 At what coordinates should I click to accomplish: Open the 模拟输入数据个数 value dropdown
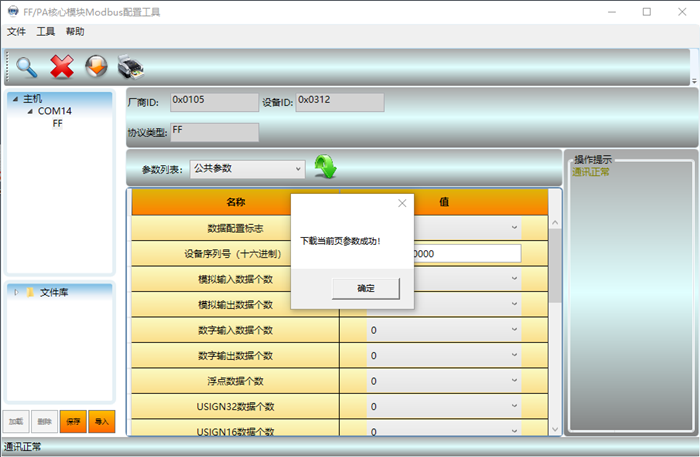tap(514, 278)
